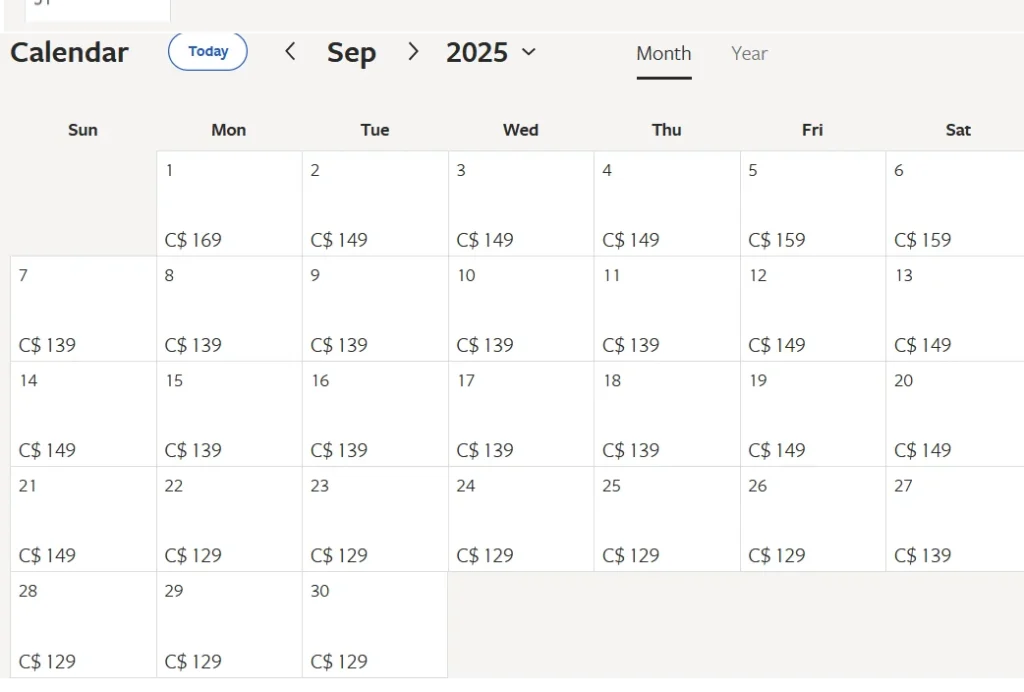Choose Sunday September 14 cell

(x=84, y=414)
